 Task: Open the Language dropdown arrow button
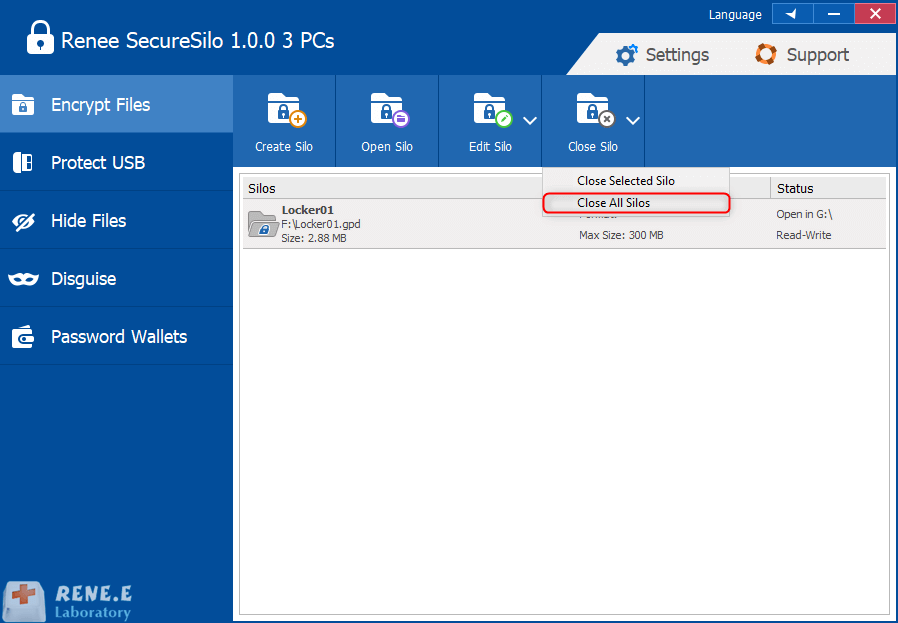click(792, 14)
